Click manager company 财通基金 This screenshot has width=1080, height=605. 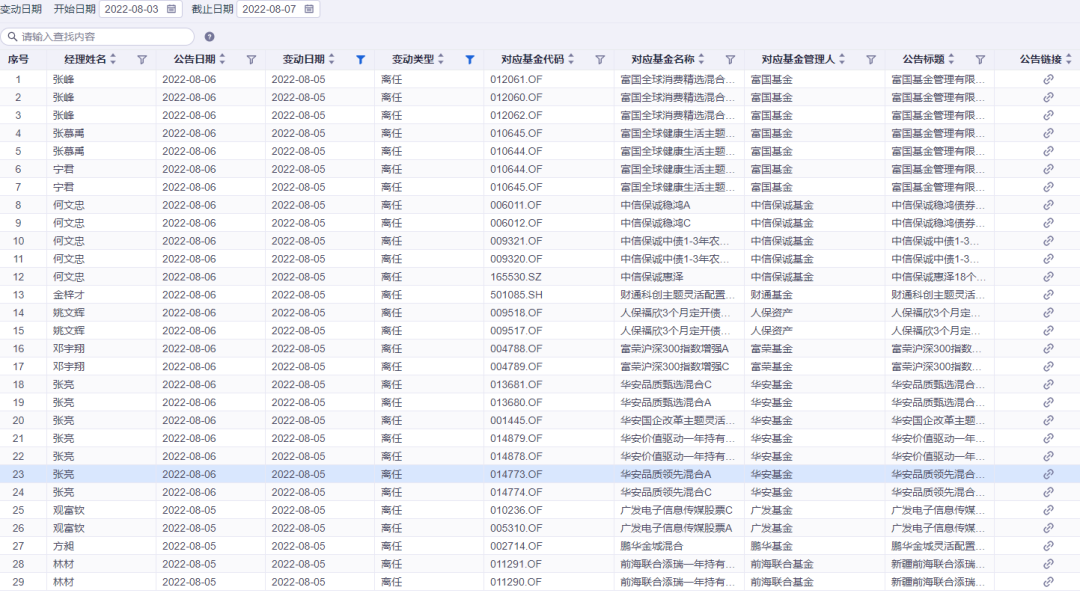tap(771, 294)
